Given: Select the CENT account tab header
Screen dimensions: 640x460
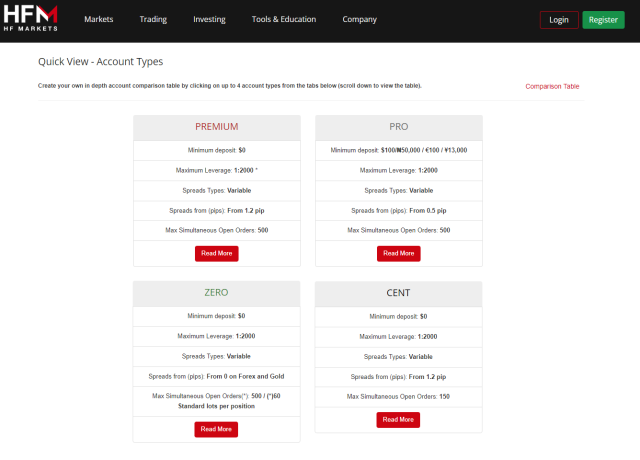Looking at the screenshot, I should click(398, 294).
